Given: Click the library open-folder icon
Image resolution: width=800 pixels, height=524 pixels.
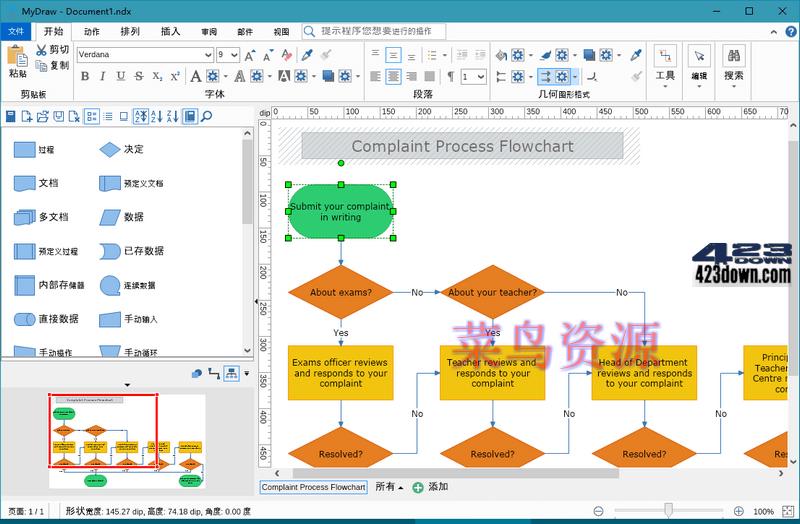Looking at the screenshot, I should point(43,116).
